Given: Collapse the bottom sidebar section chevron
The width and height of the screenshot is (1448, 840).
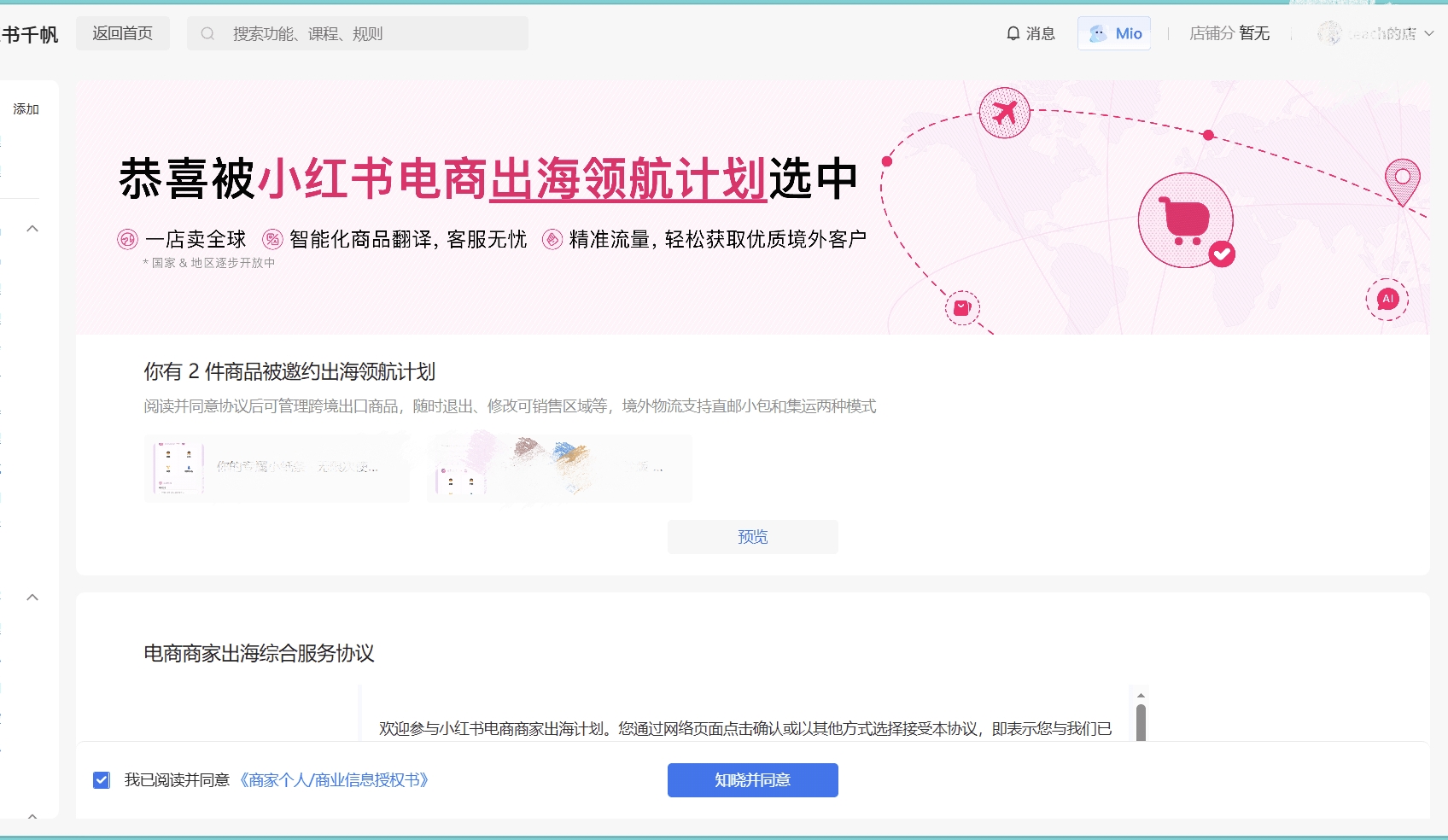Looking at the screenshot, I should coord(32,816).
